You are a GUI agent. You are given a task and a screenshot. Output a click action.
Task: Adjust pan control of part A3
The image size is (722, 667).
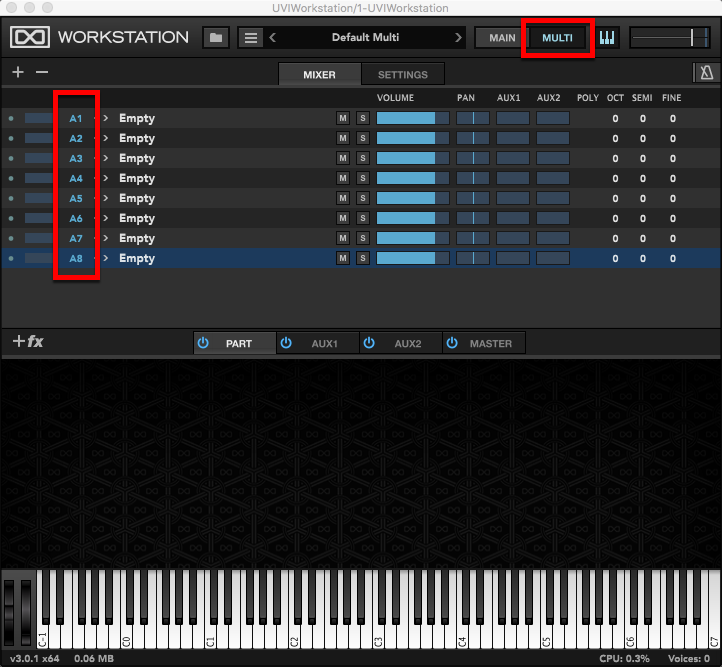(x=473, y=158)
